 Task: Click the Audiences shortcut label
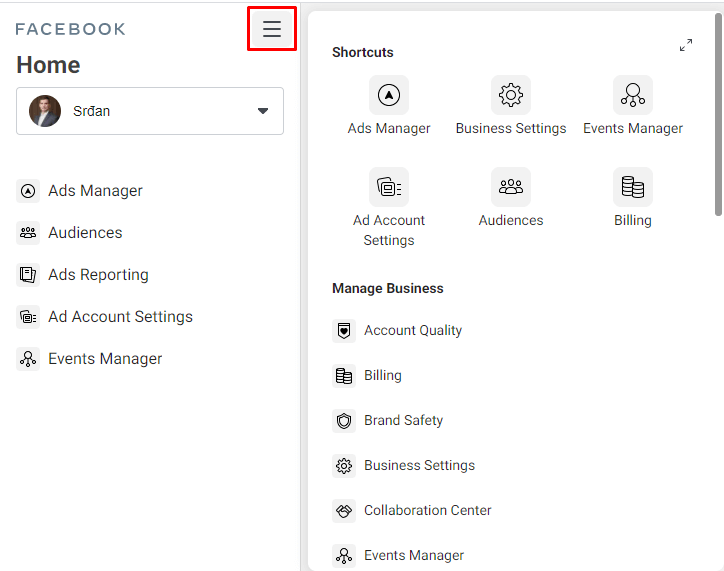[511, 221]
